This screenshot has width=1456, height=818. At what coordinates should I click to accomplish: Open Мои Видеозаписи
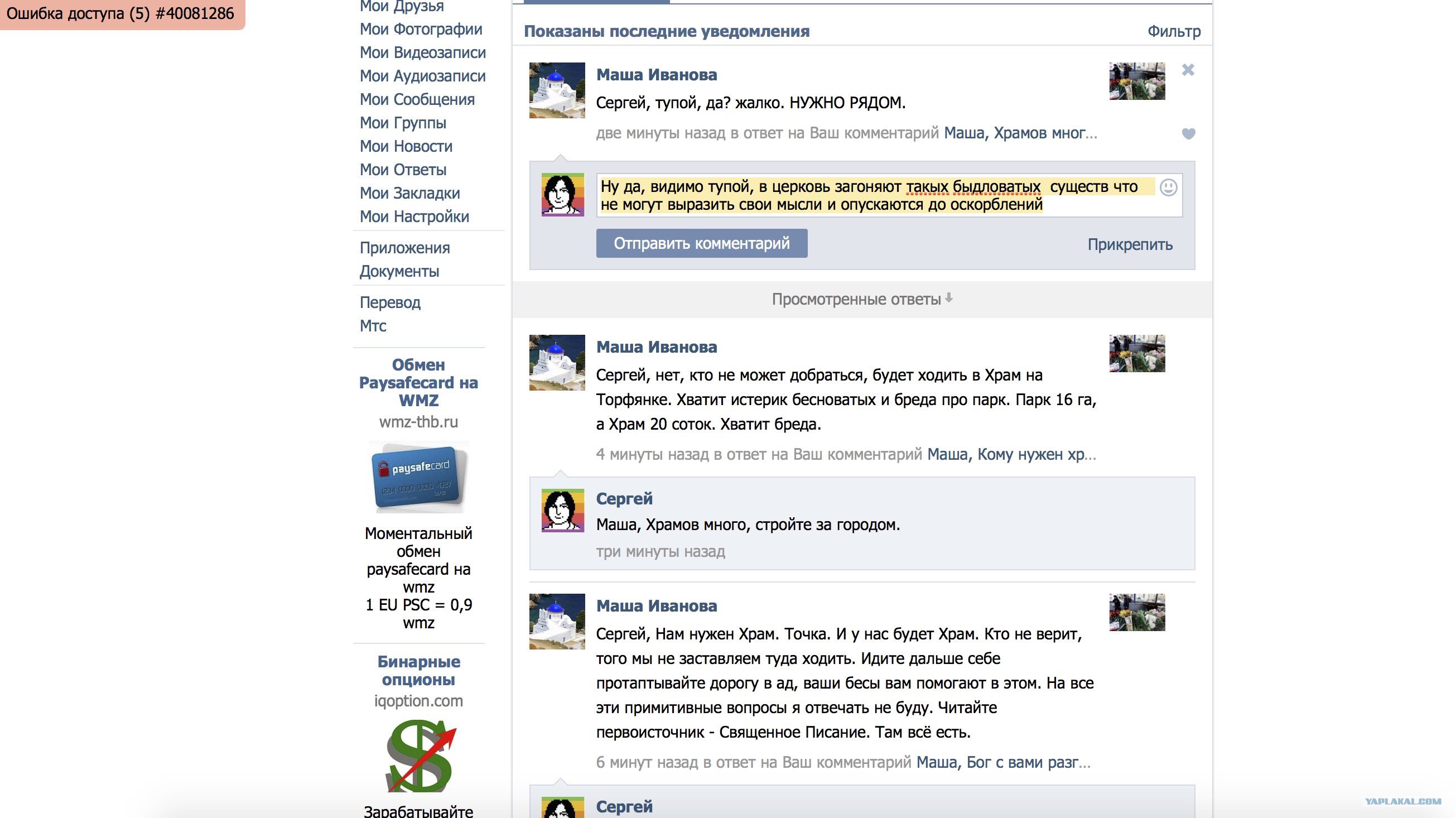click(423, 52)
